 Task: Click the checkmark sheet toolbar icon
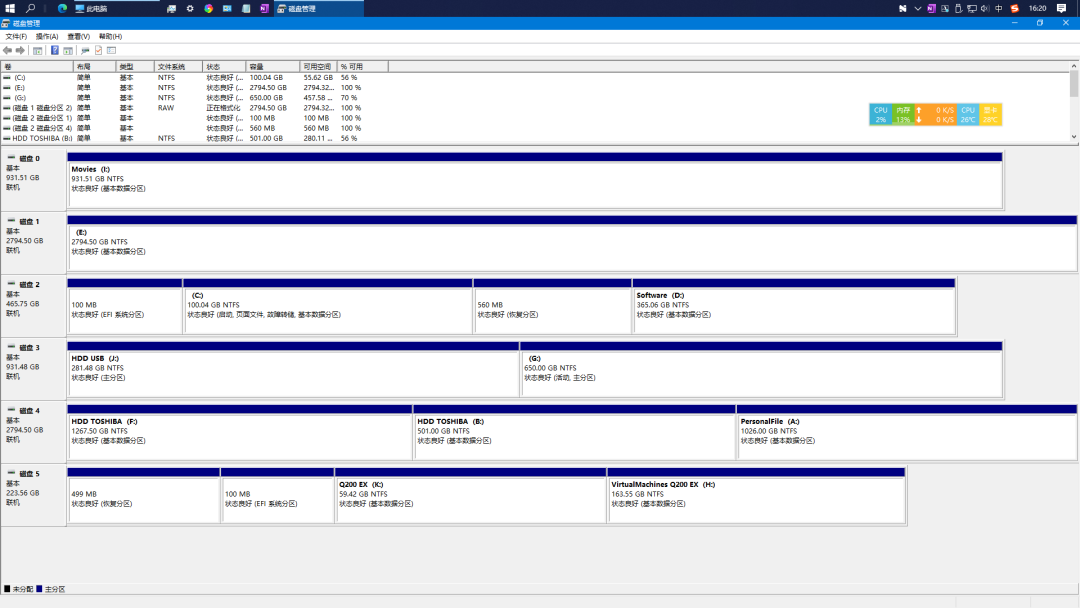pos(99,50)
